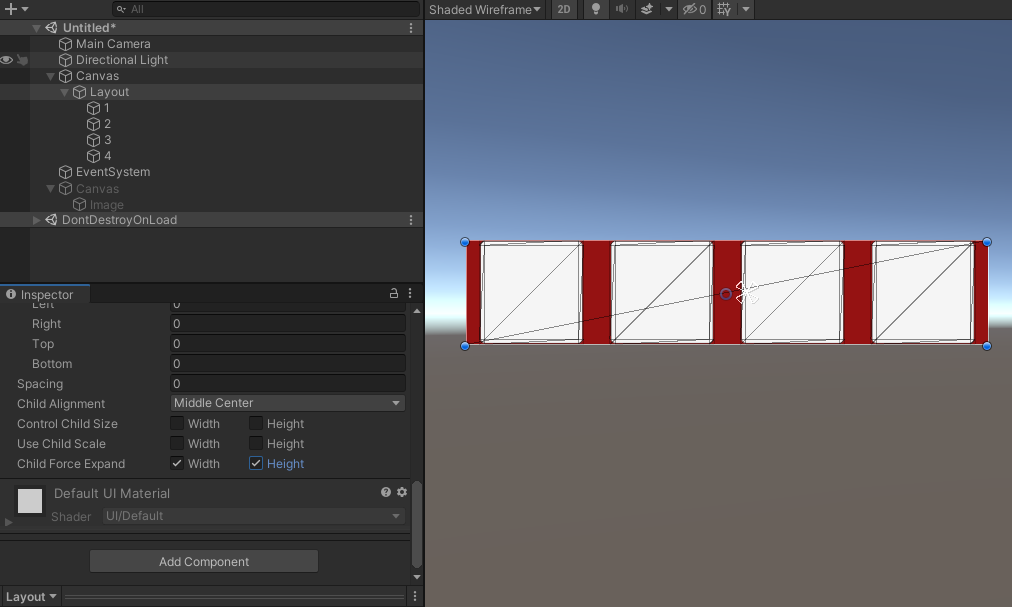Click Main Camera cube icon
Viewport: 1012px width, 607px height.
[x=65, y=44]
